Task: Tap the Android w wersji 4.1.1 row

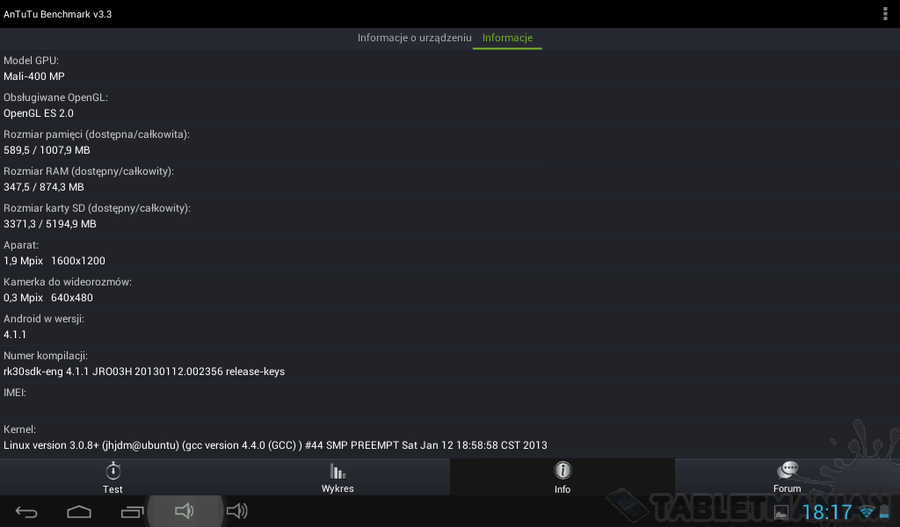Action: (x=450, y=327)
